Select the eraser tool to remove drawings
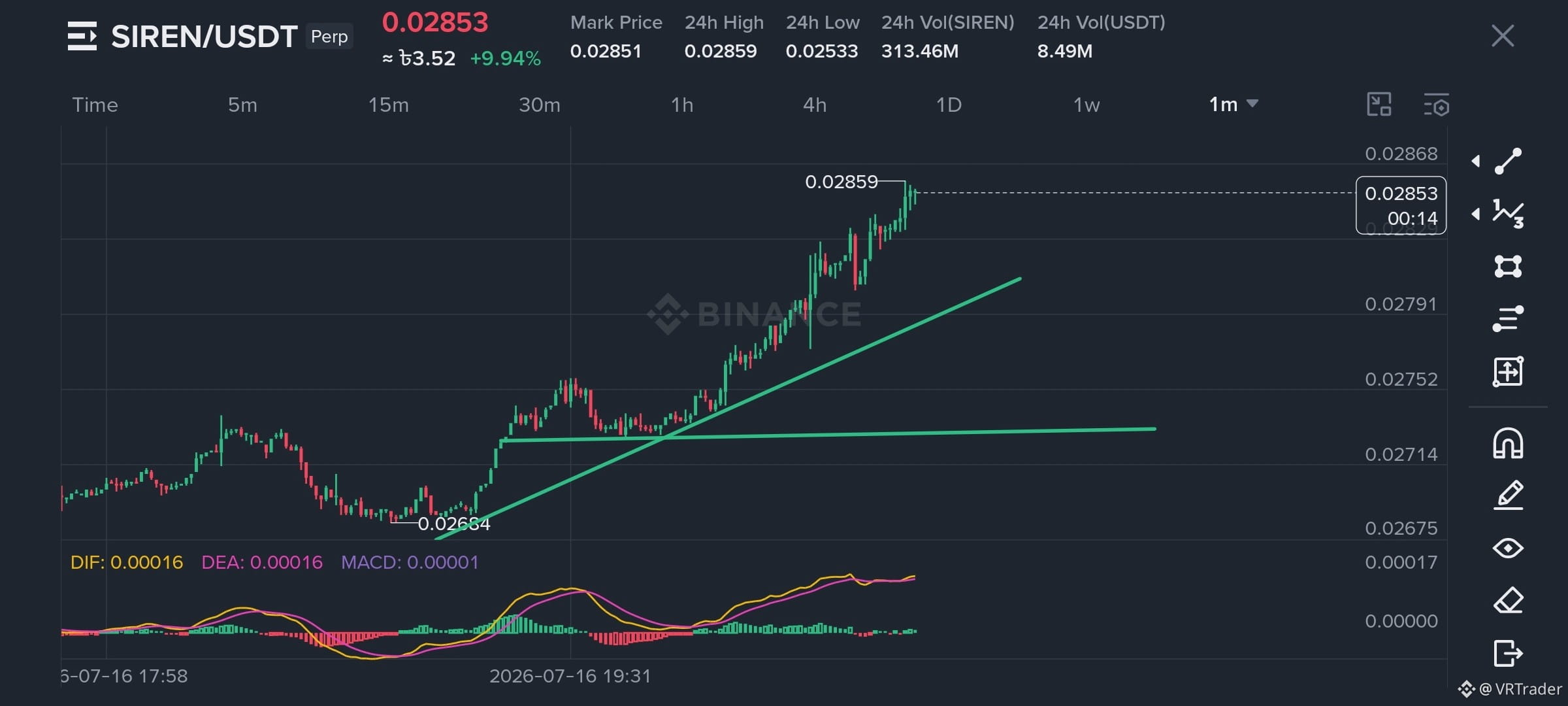 [1508, 600]
